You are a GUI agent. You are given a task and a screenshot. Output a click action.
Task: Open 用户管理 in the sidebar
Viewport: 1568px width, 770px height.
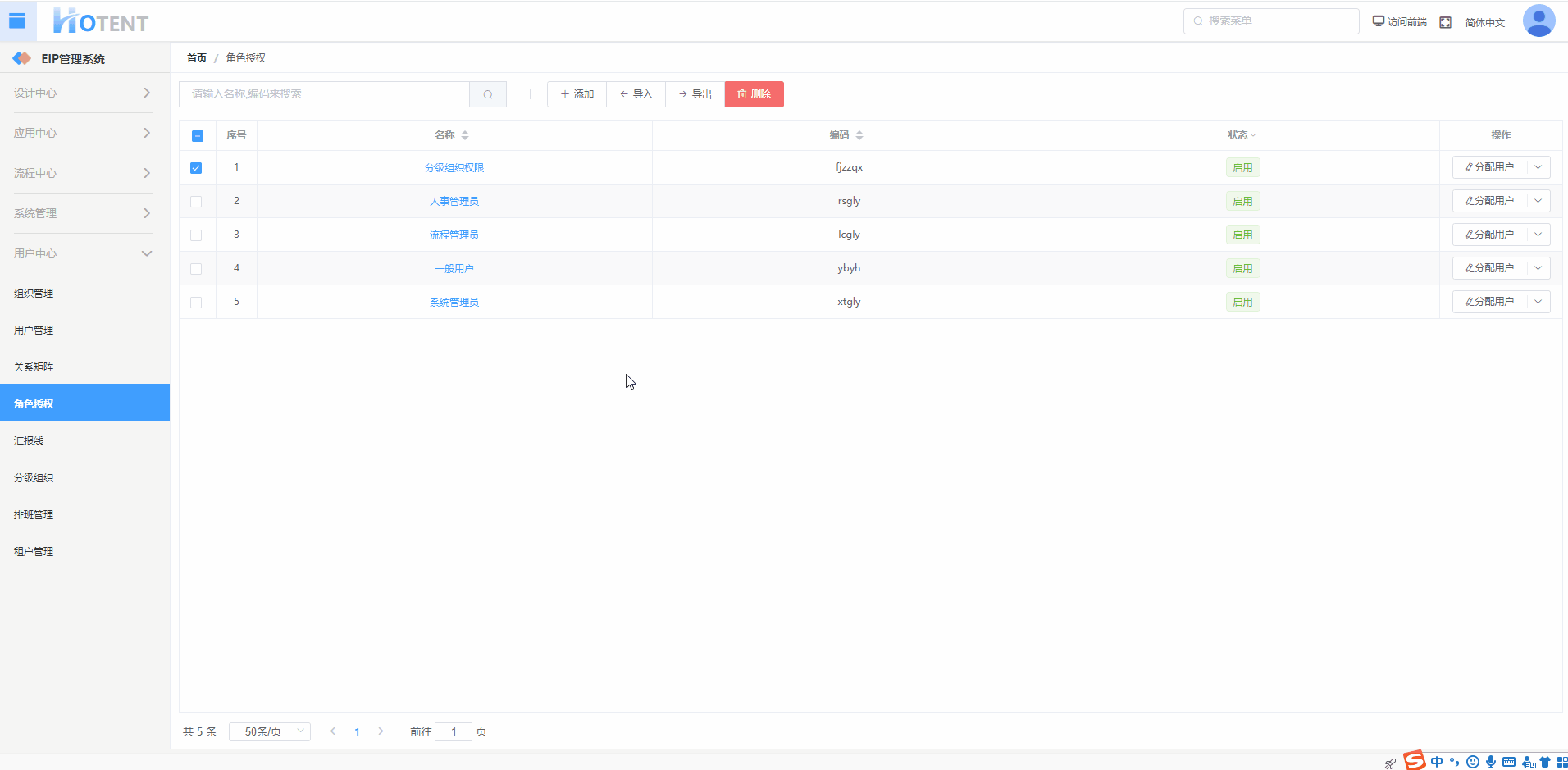coord(34,330)
